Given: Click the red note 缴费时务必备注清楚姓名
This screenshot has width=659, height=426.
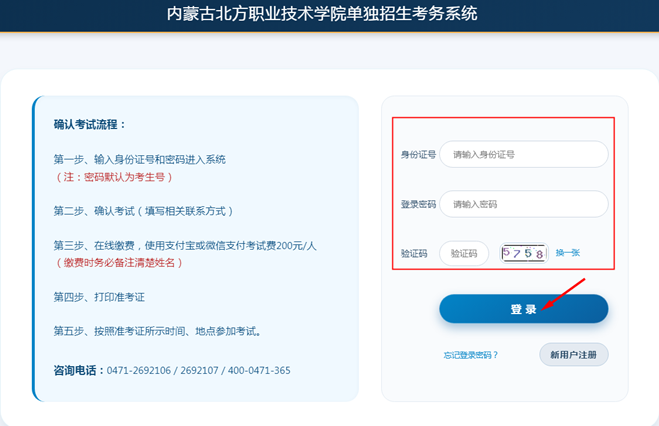Looking at the screenshot, I should pos(120,262).
